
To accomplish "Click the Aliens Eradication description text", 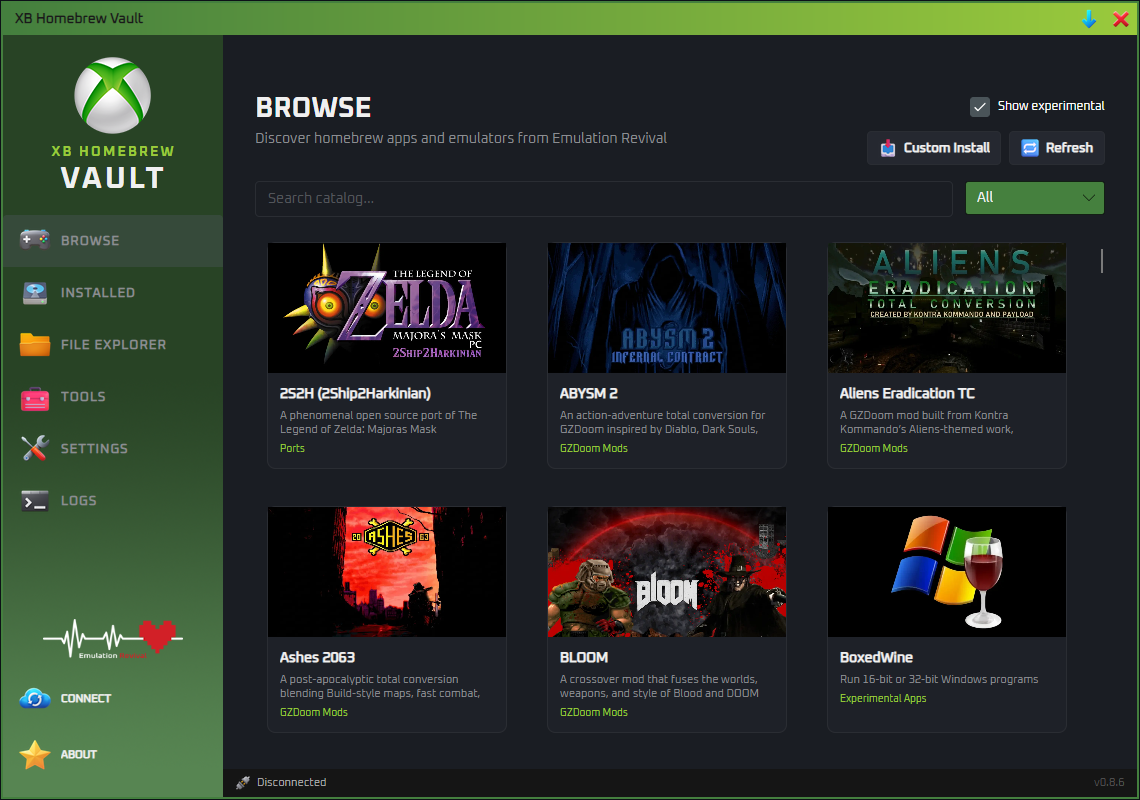I will [927, 423].
